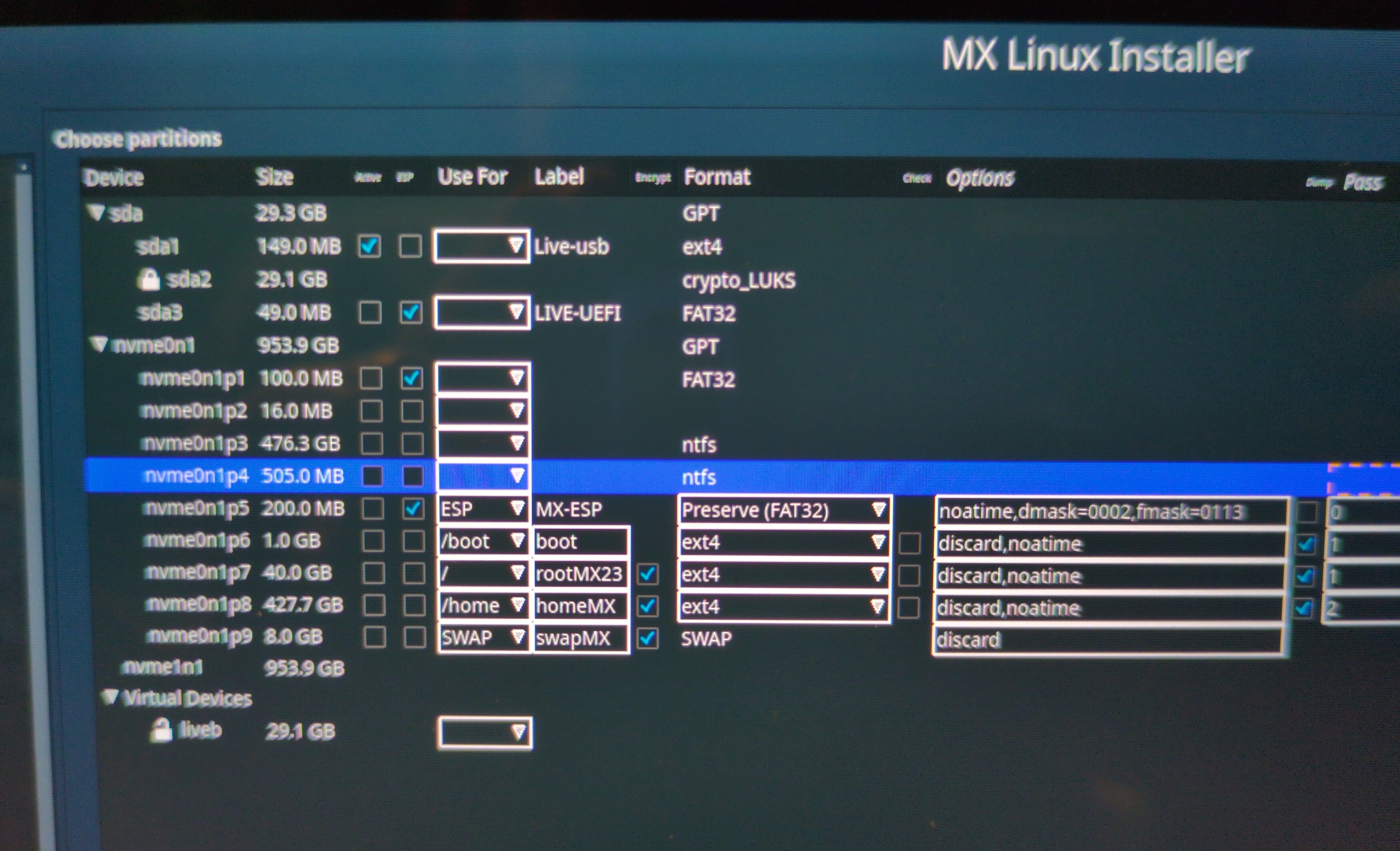Open the /boot Use For dropdown

point(483,541)
